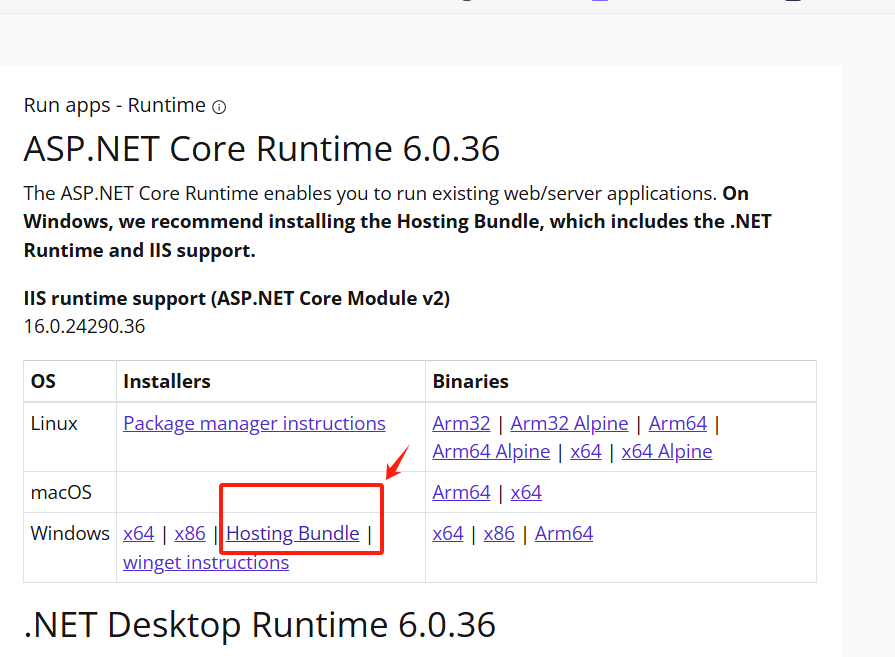
Task: Download macOS Arm64 binary
Action: [461, 492]
